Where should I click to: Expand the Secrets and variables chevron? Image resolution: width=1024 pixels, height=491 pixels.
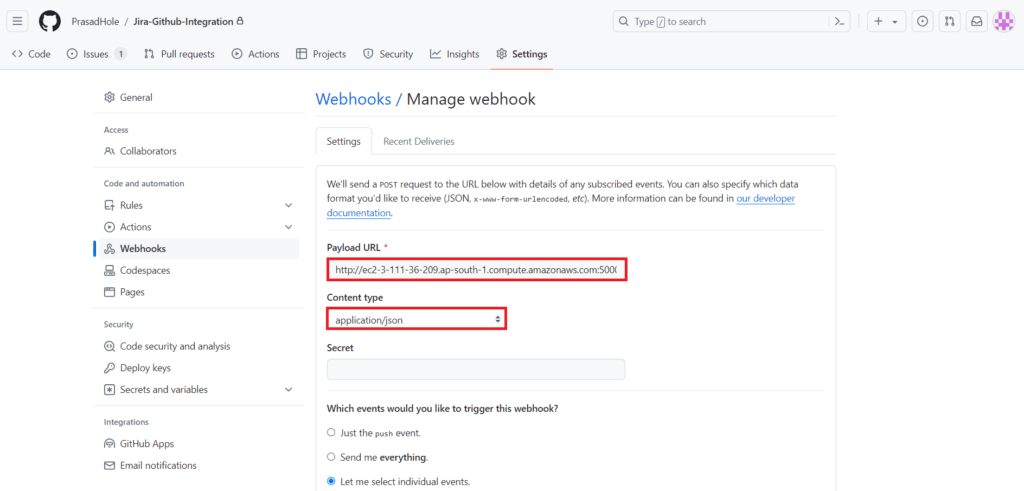pos(289,389)
